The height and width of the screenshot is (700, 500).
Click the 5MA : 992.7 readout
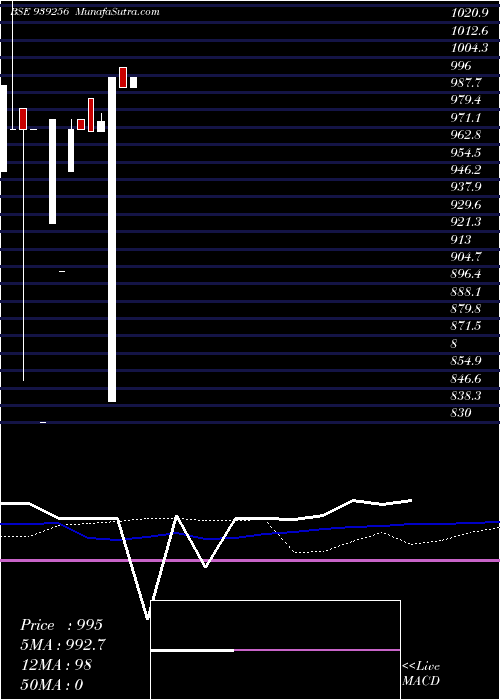tap(63, 645)
